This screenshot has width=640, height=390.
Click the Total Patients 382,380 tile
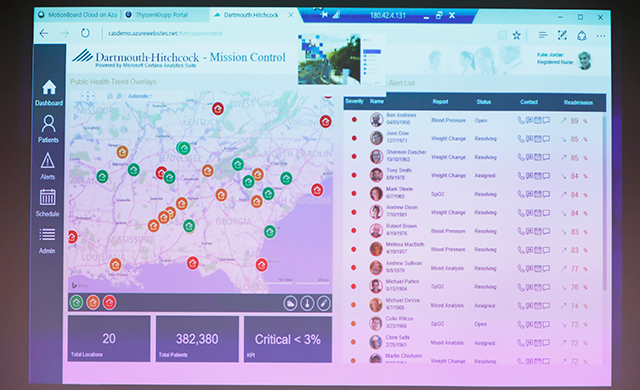click(197, 339)
